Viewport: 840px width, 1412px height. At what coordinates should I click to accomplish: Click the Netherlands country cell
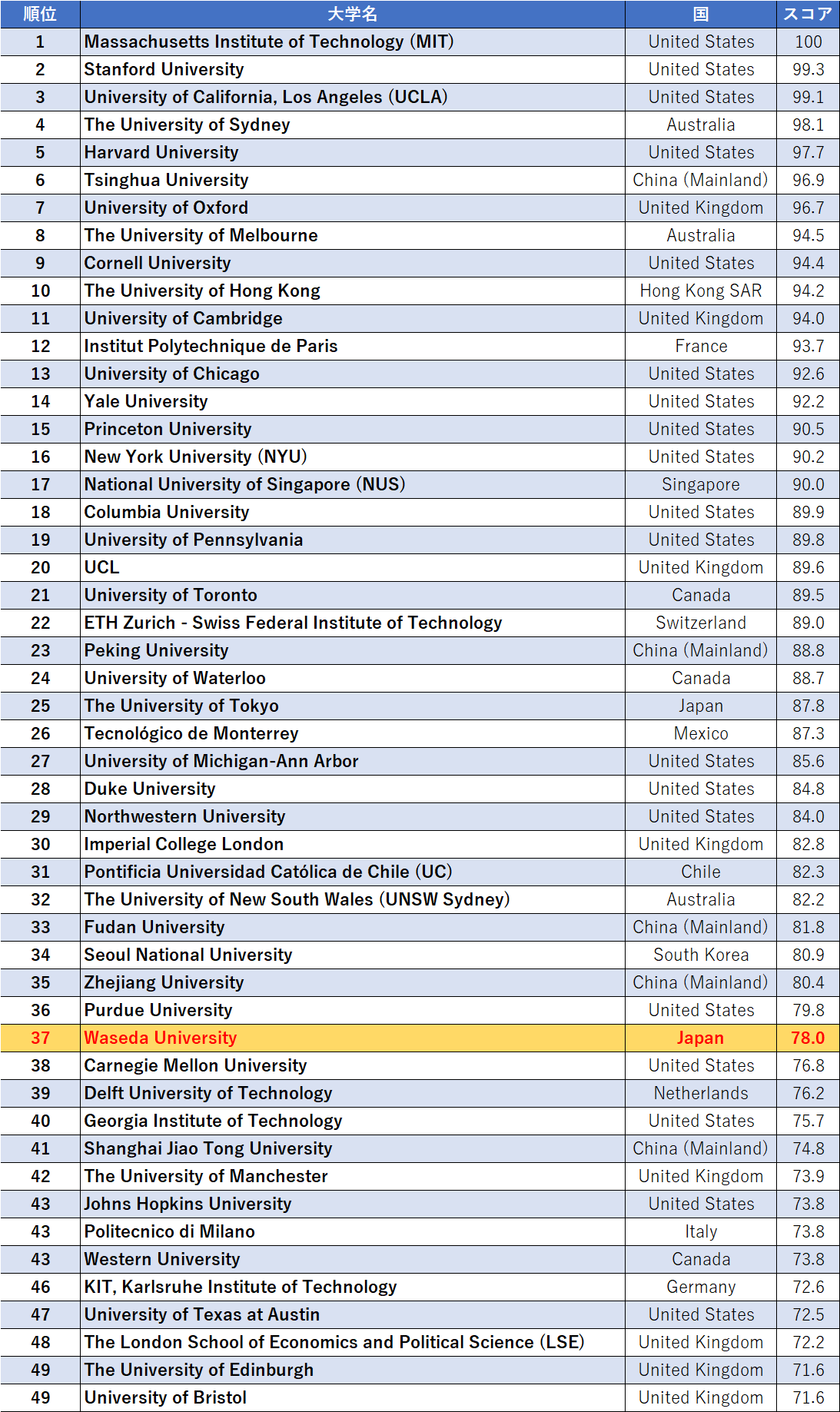pyautogui.click(x=701, y=1093)
